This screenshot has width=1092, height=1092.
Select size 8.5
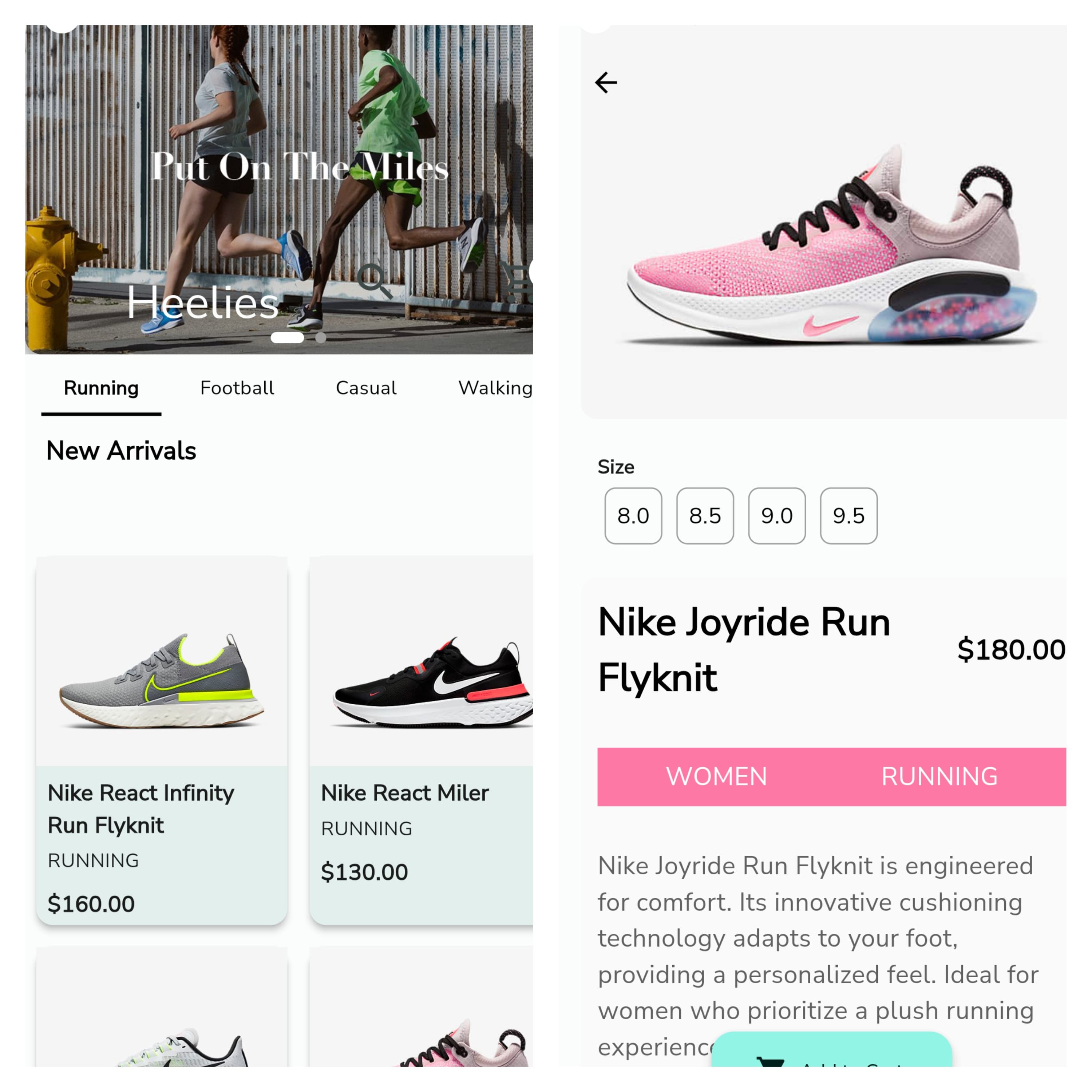(x=704, y=515)
